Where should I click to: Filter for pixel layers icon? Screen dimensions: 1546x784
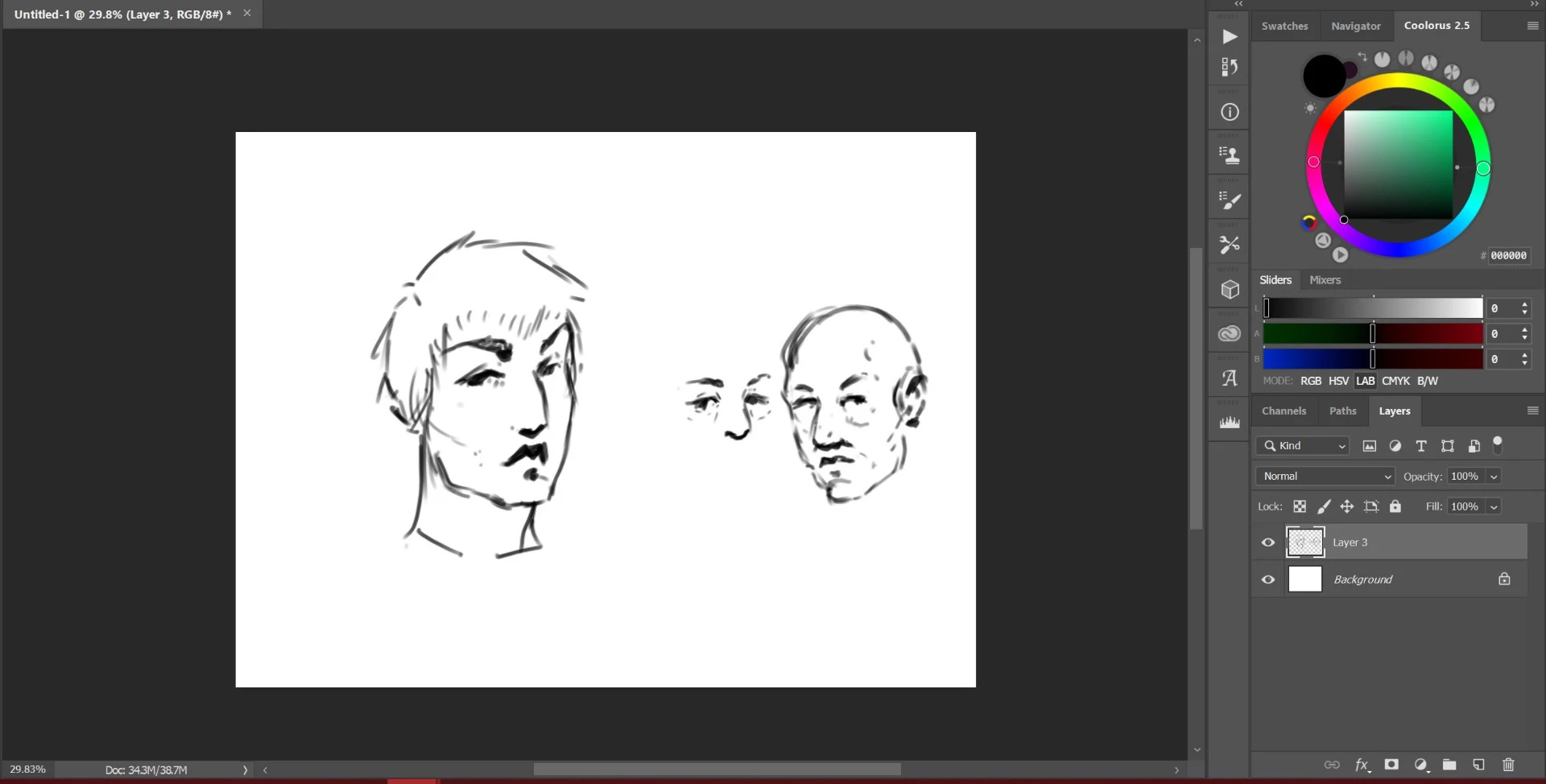pos(1369,446)
